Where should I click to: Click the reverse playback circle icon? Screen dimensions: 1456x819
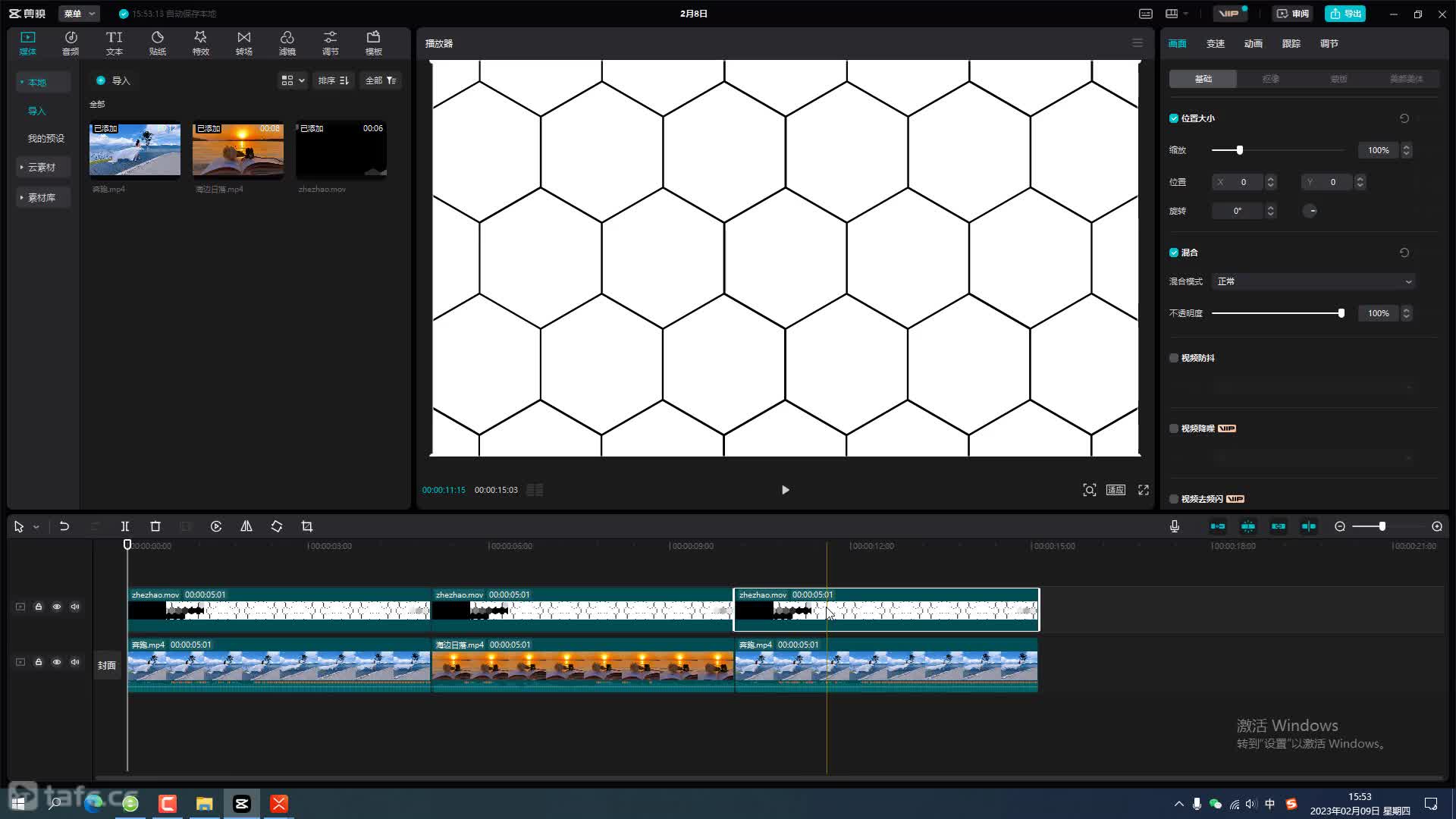[216, 526]
